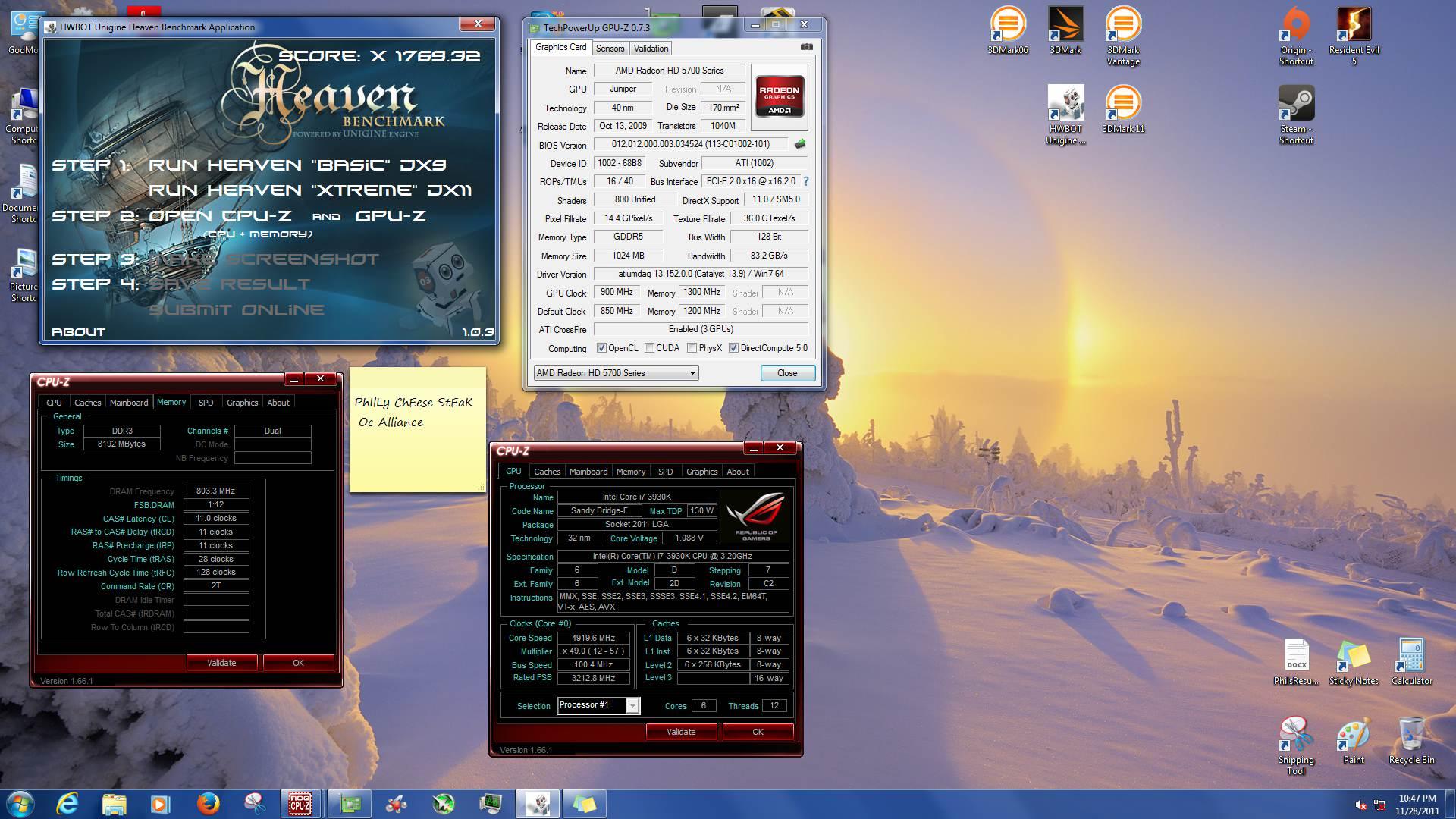This screenshot has height=819, width=1456.
Task: Open the Snipping Tool desktop icon
Action: [x=1296, y=746]
